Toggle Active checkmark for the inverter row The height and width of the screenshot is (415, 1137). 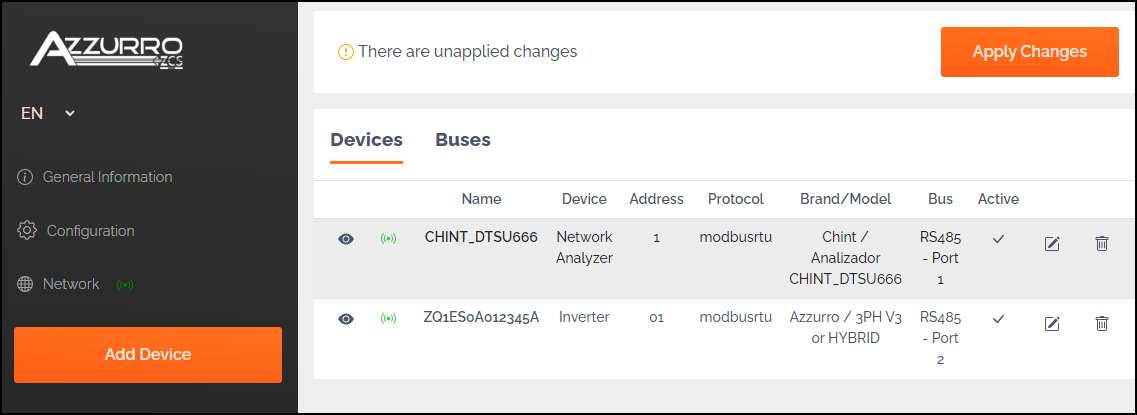pos(999,318)
